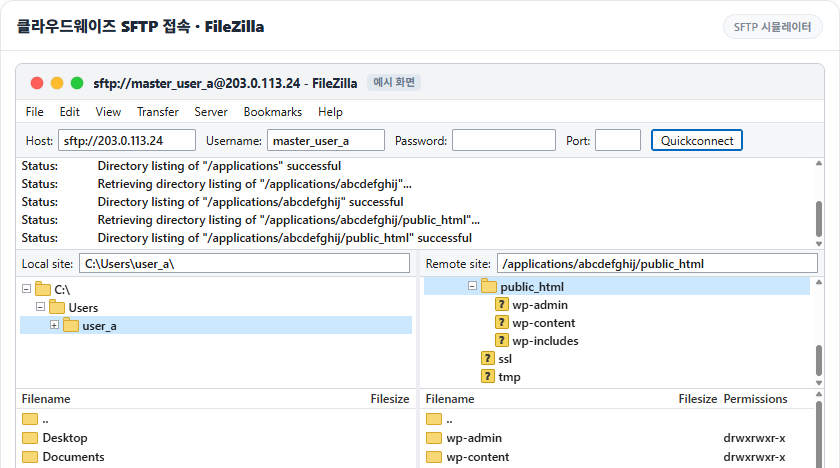This screenshot has height=468, width=840.
Task: Sort remote files by Permissions column
Action: 755,399
